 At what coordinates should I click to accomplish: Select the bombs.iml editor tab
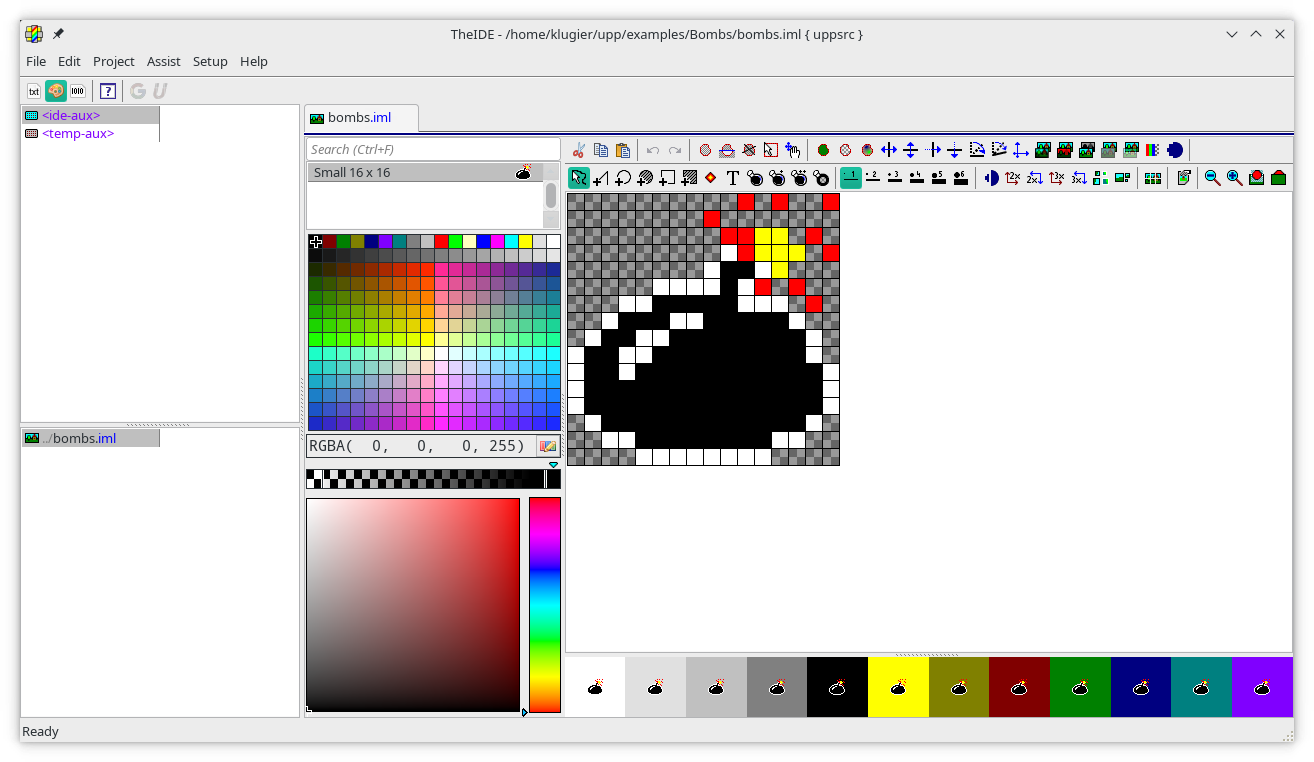(x=360, y=118)
